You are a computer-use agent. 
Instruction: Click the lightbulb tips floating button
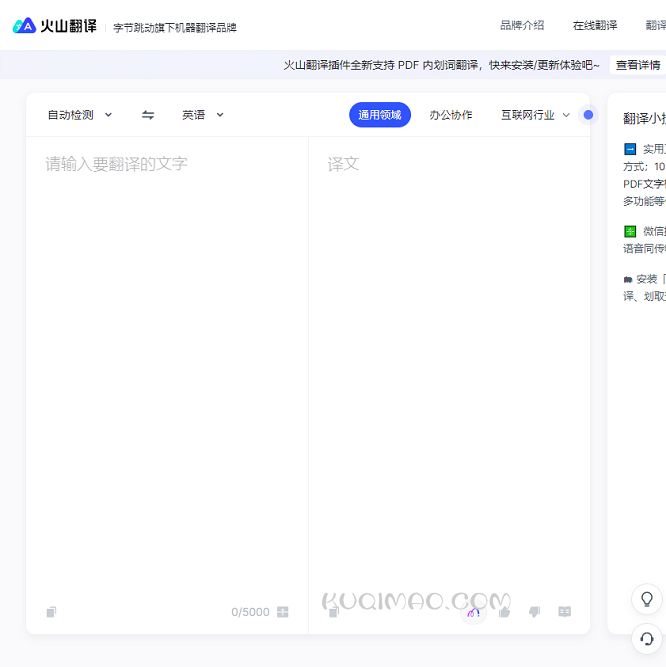click(x=647, y=599)
